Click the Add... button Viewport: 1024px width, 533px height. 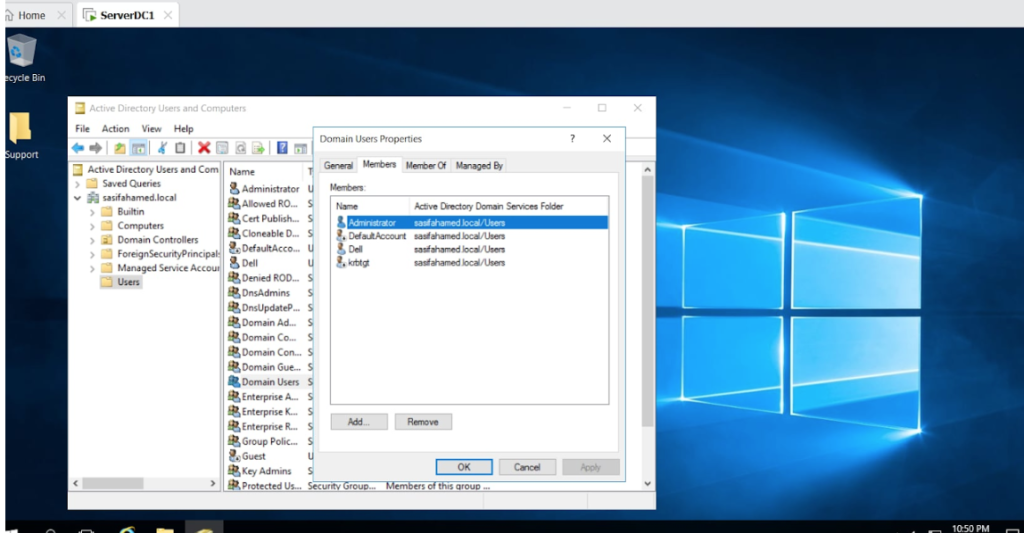[359, 422]
